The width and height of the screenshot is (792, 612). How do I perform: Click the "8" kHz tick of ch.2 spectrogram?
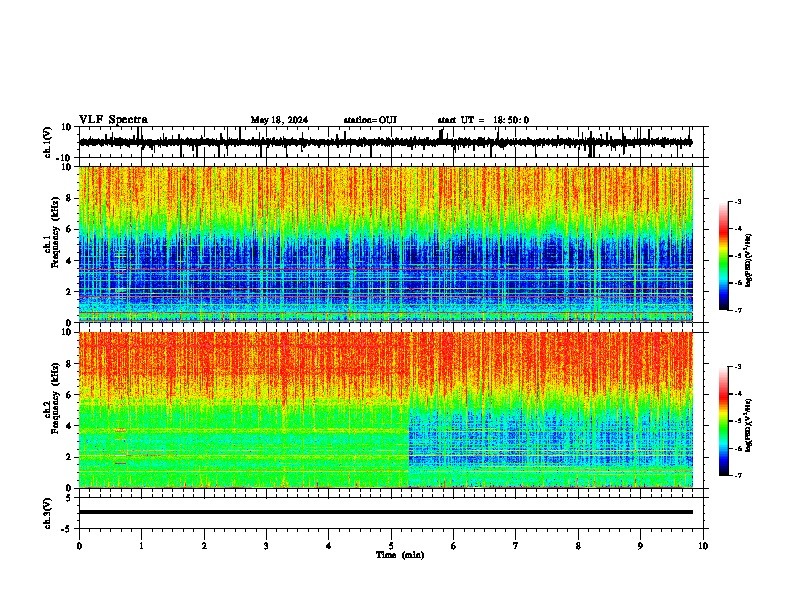coord(69,364)
